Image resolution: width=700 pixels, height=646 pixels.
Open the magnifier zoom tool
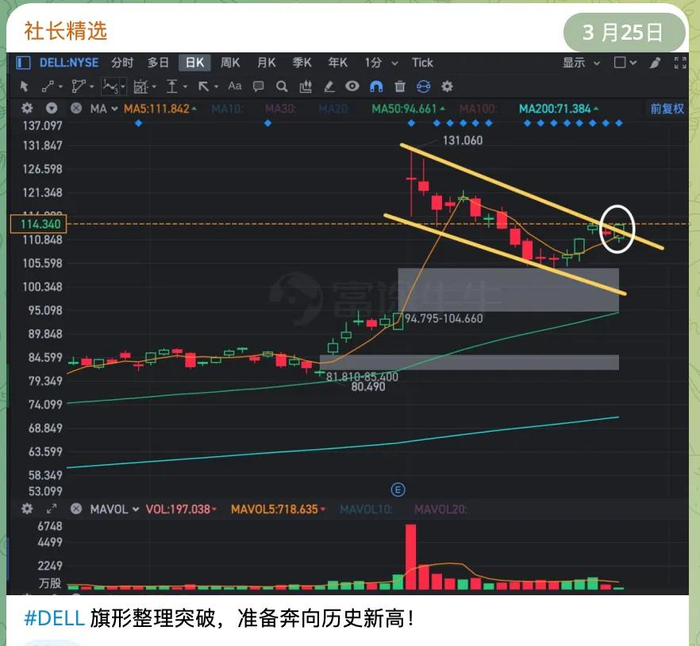[282, 86]
